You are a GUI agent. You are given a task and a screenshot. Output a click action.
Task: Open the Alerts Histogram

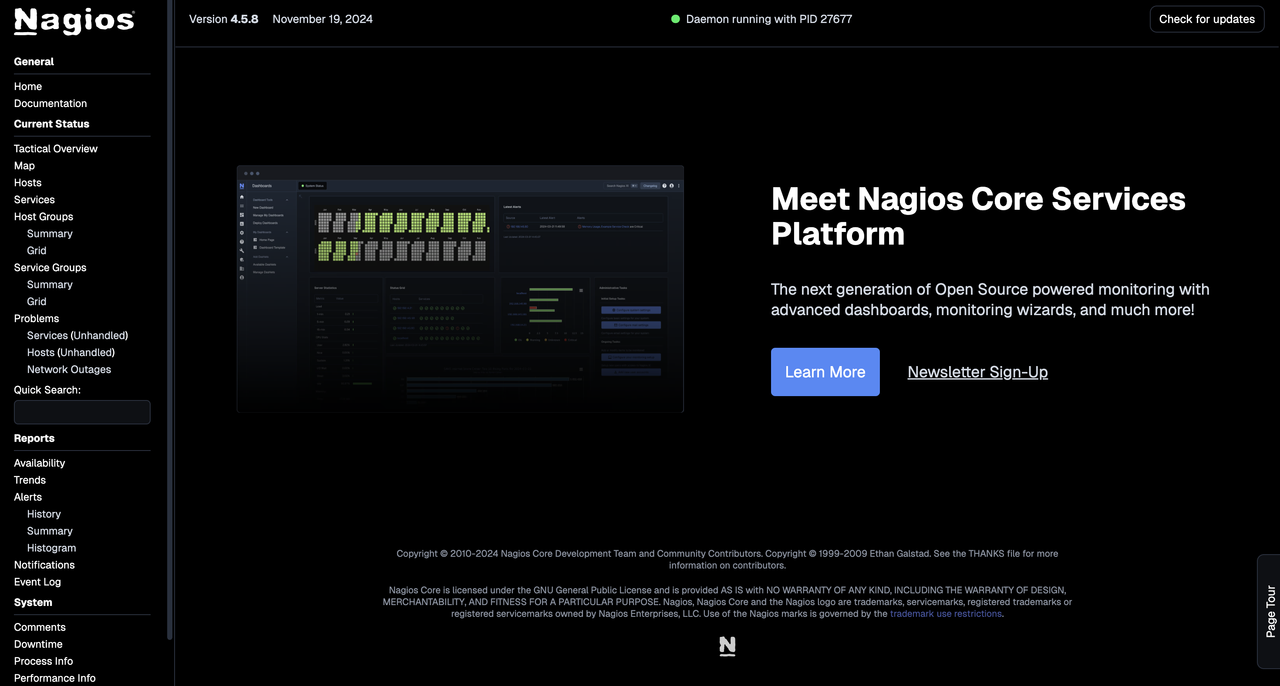pyautogui.click(x=52, y=548)
